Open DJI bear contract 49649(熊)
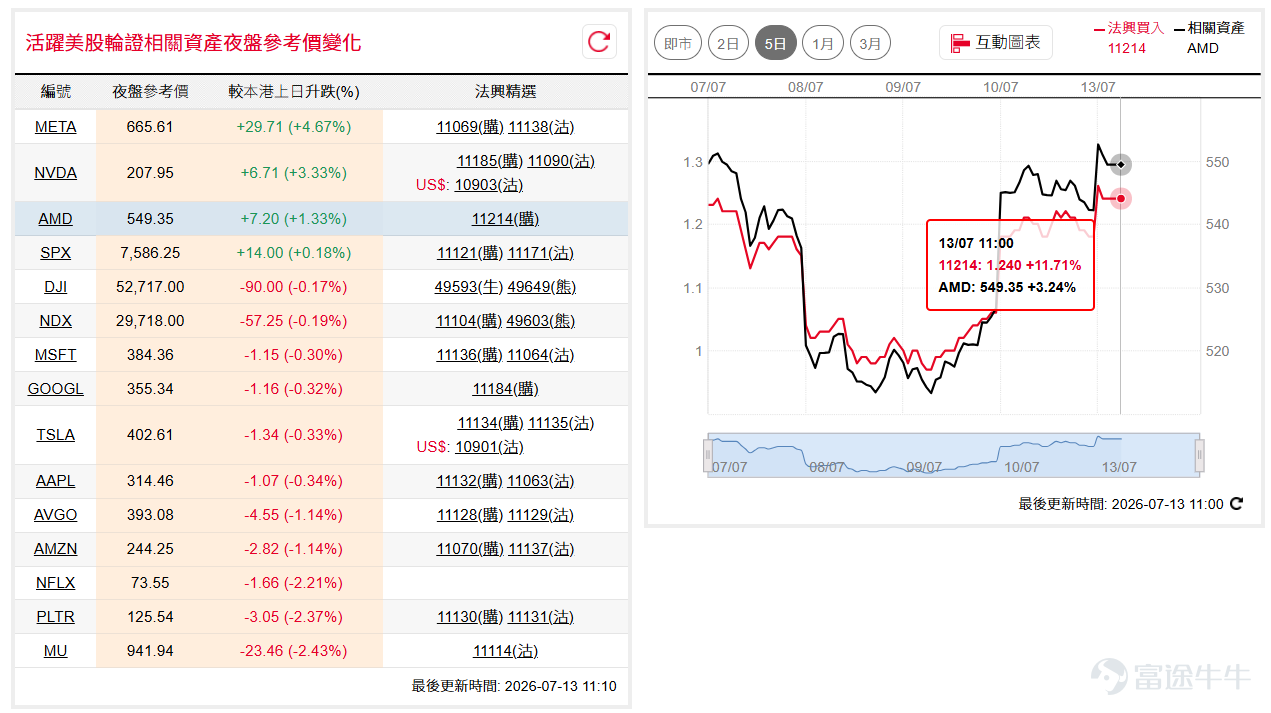Viewport: 1271px width, 713px height. pyautogui.click(x=542, y=287)
